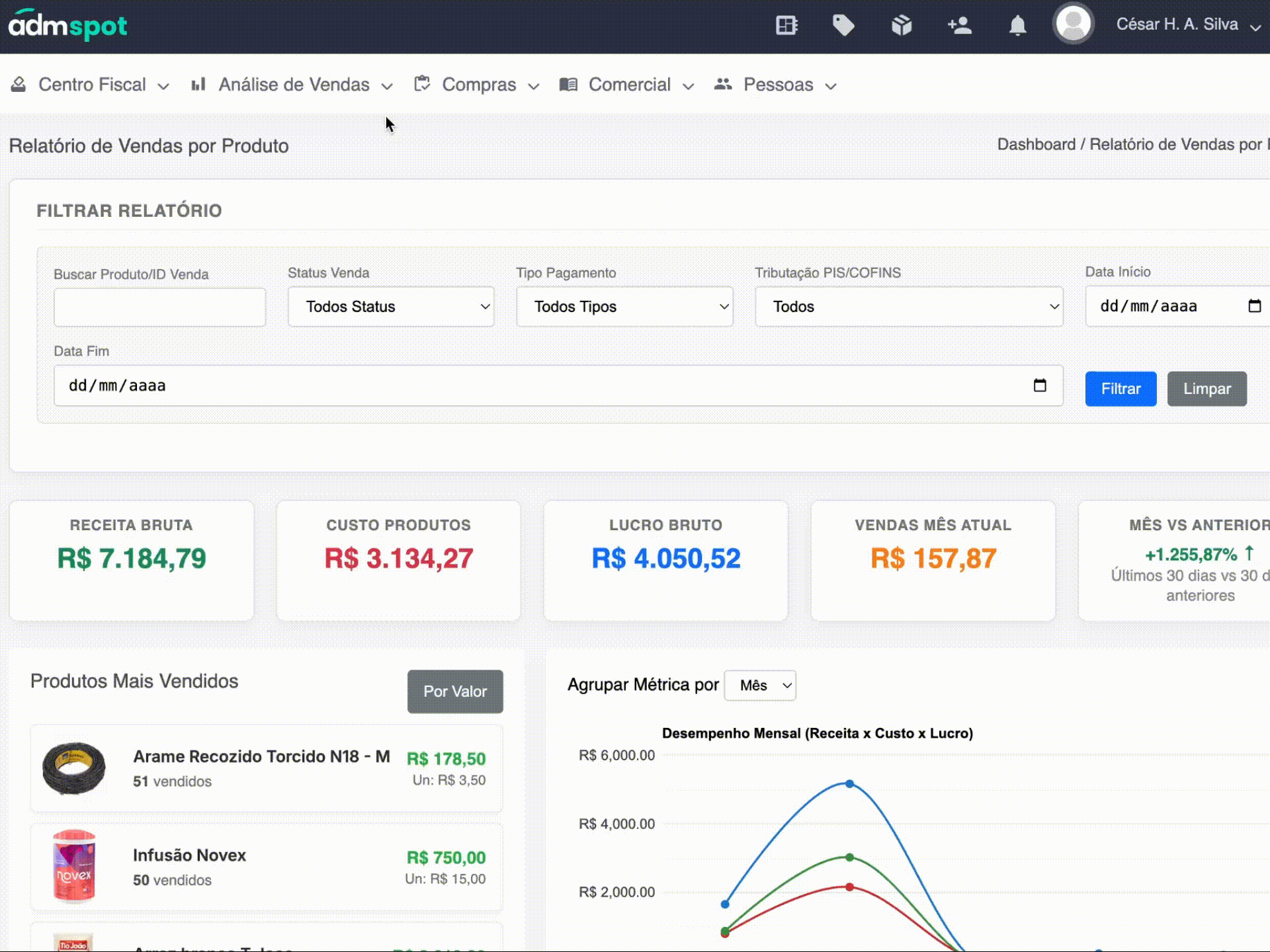The width and height of the screenshot is (1270, 952).
Task: Toggle the Por Valor sorting button
Action: (x=455, y=692)
